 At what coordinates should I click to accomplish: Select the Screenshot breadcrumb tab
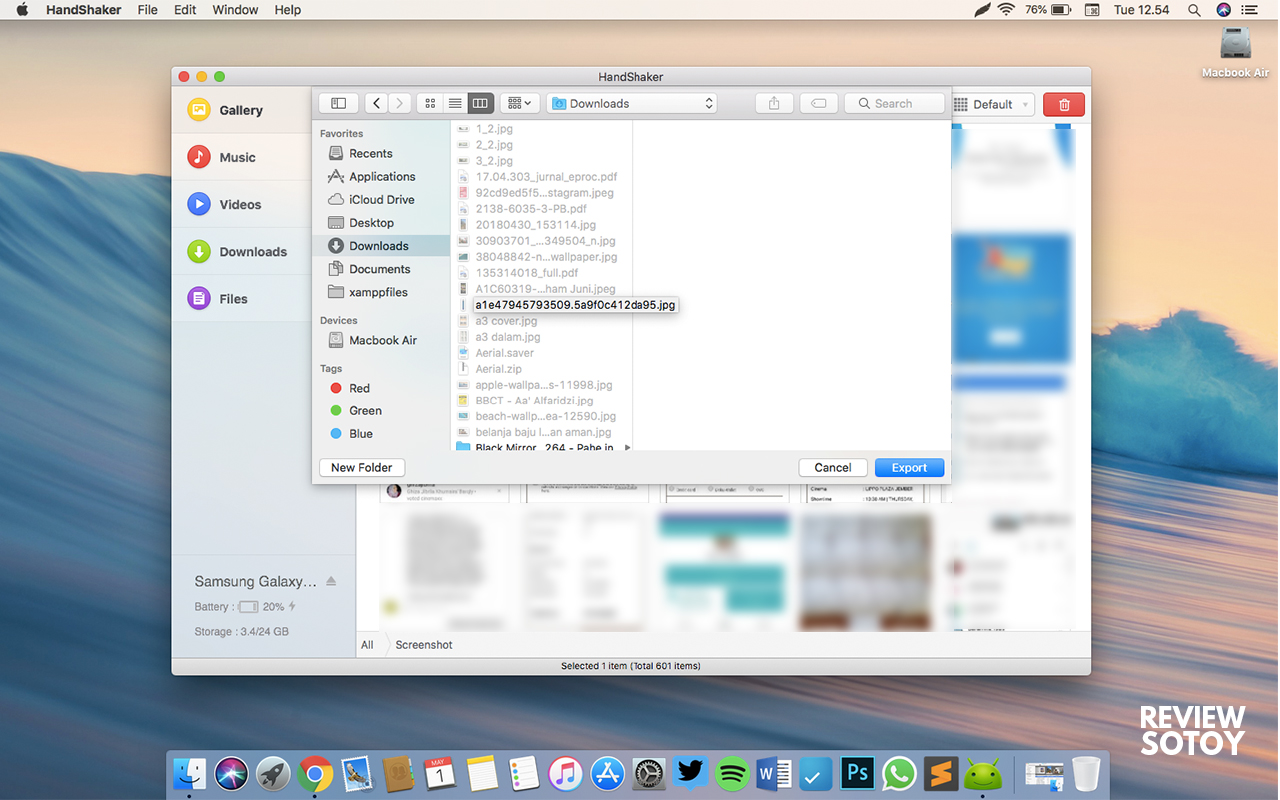point(424,645)
